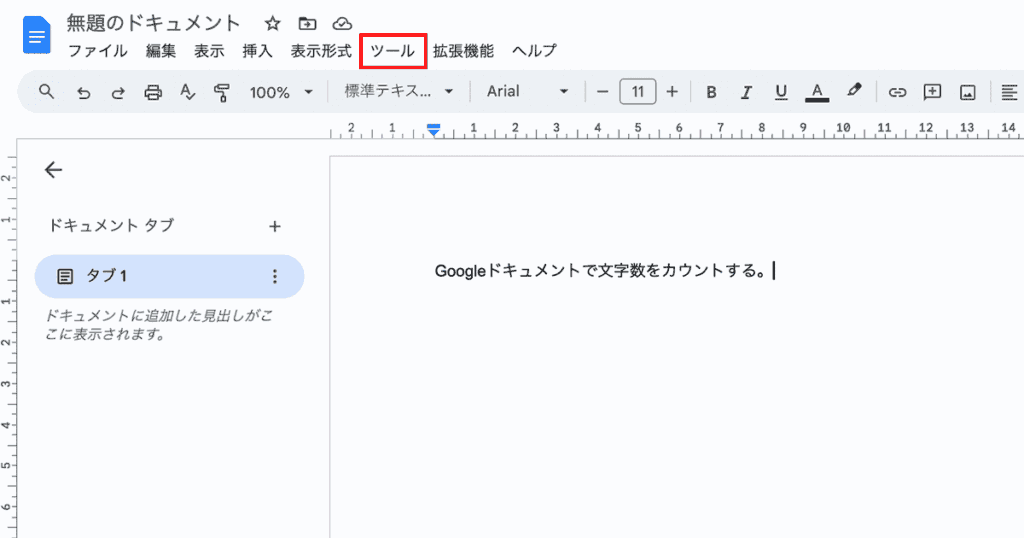
Task: Add a new document tab with plus button
Action: (x=275, y=226)
